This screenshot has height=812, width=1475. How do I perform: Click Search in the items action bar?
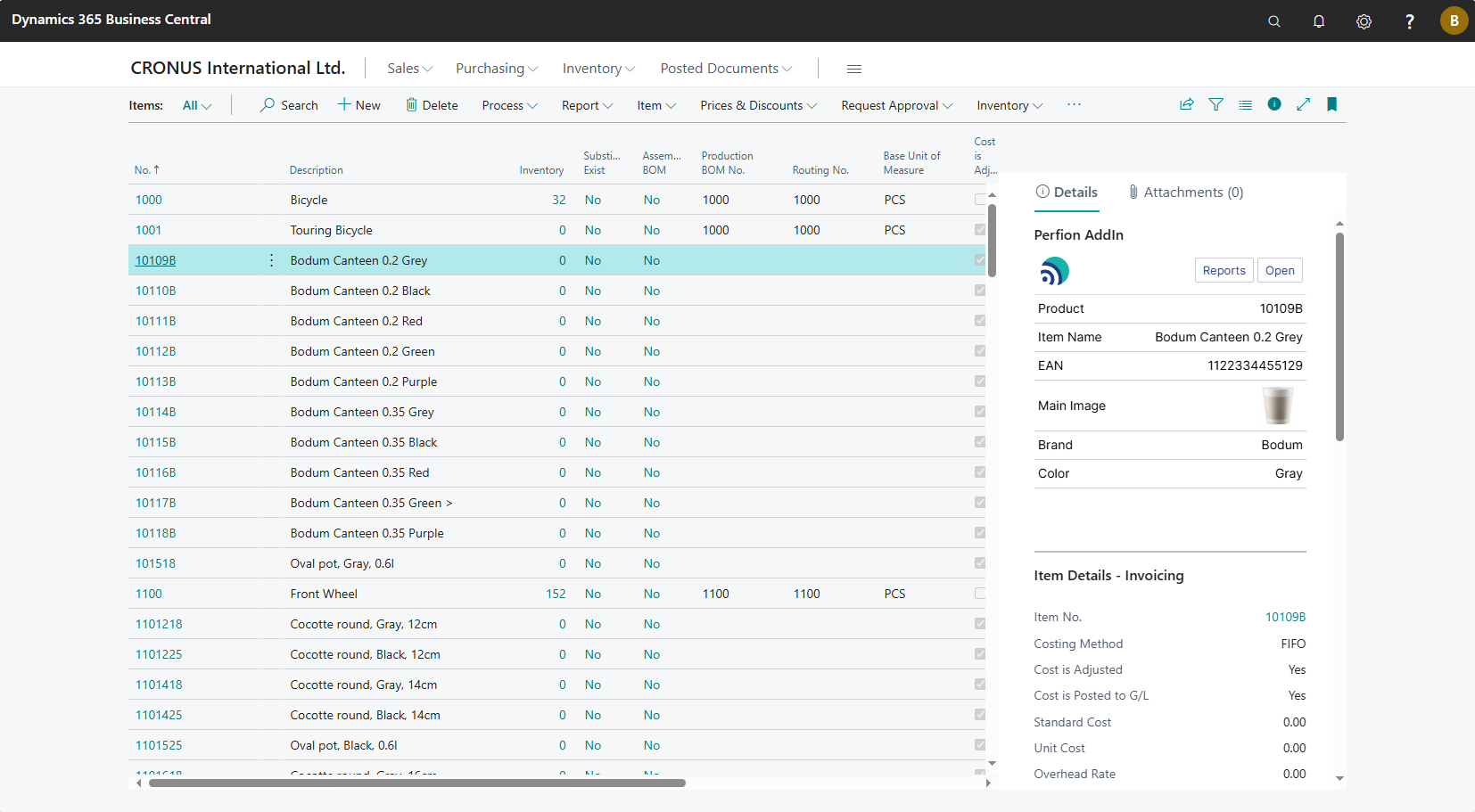tap(289, 105)
